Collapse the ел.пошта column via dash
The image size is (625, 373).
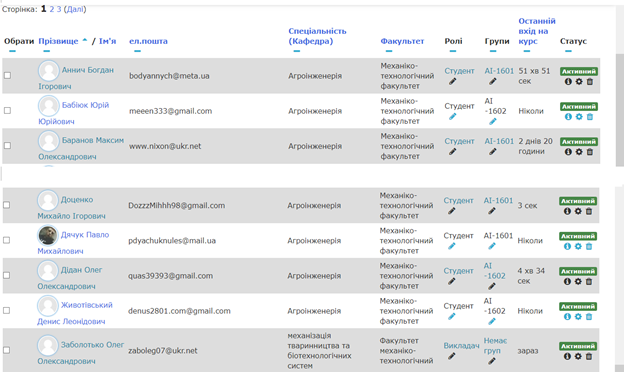(x=137, y=51)
